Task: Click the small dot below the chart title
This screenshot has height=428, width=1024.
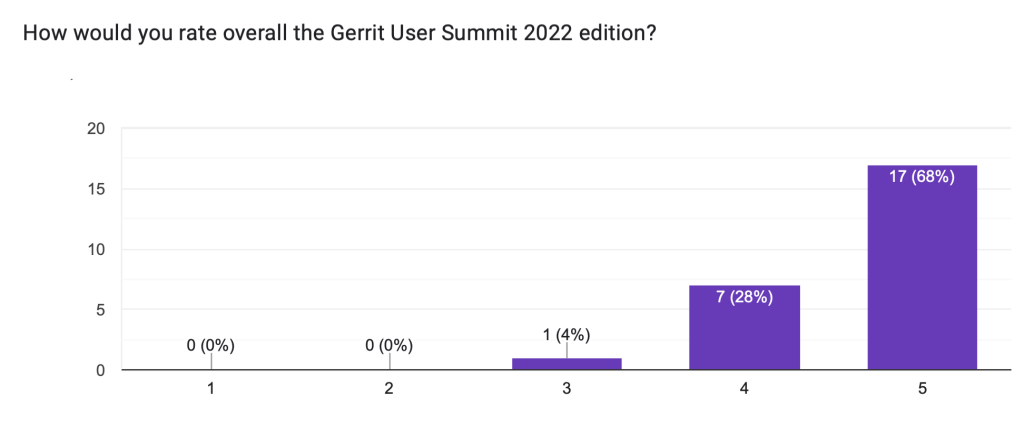Action: [x=71, y=78]
